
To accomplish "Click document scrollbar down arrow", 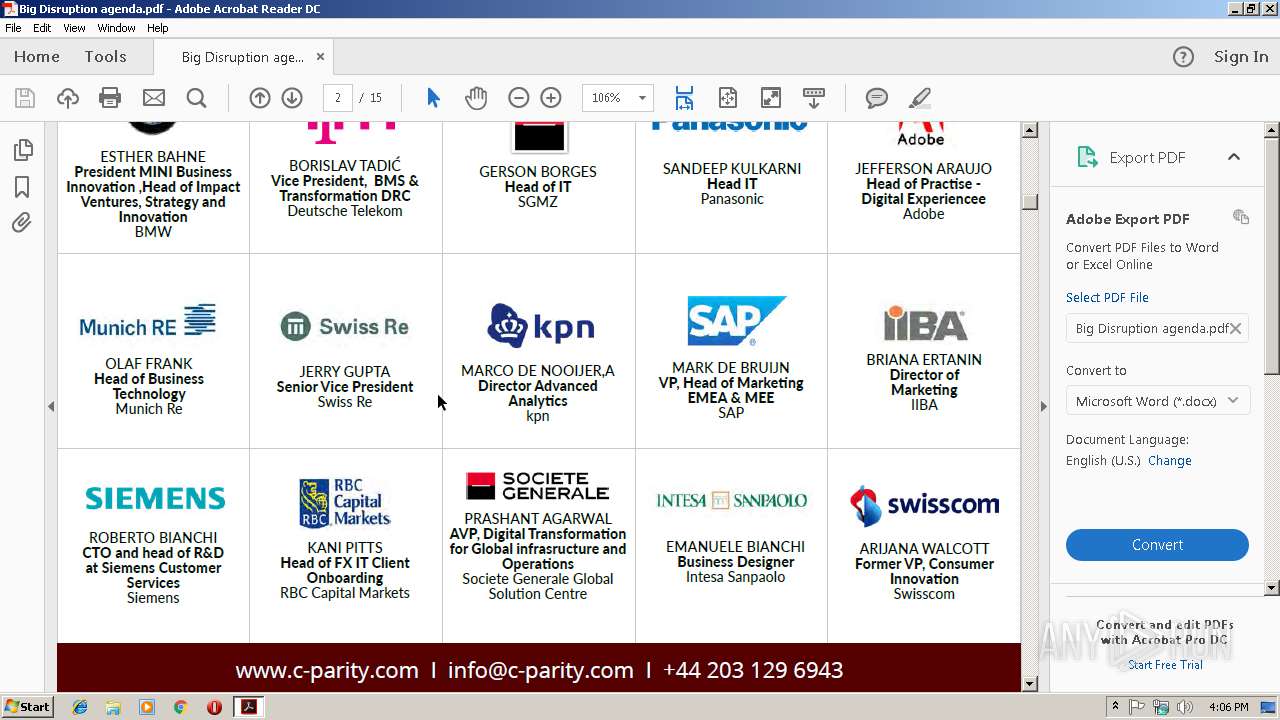I will 1030,684.
